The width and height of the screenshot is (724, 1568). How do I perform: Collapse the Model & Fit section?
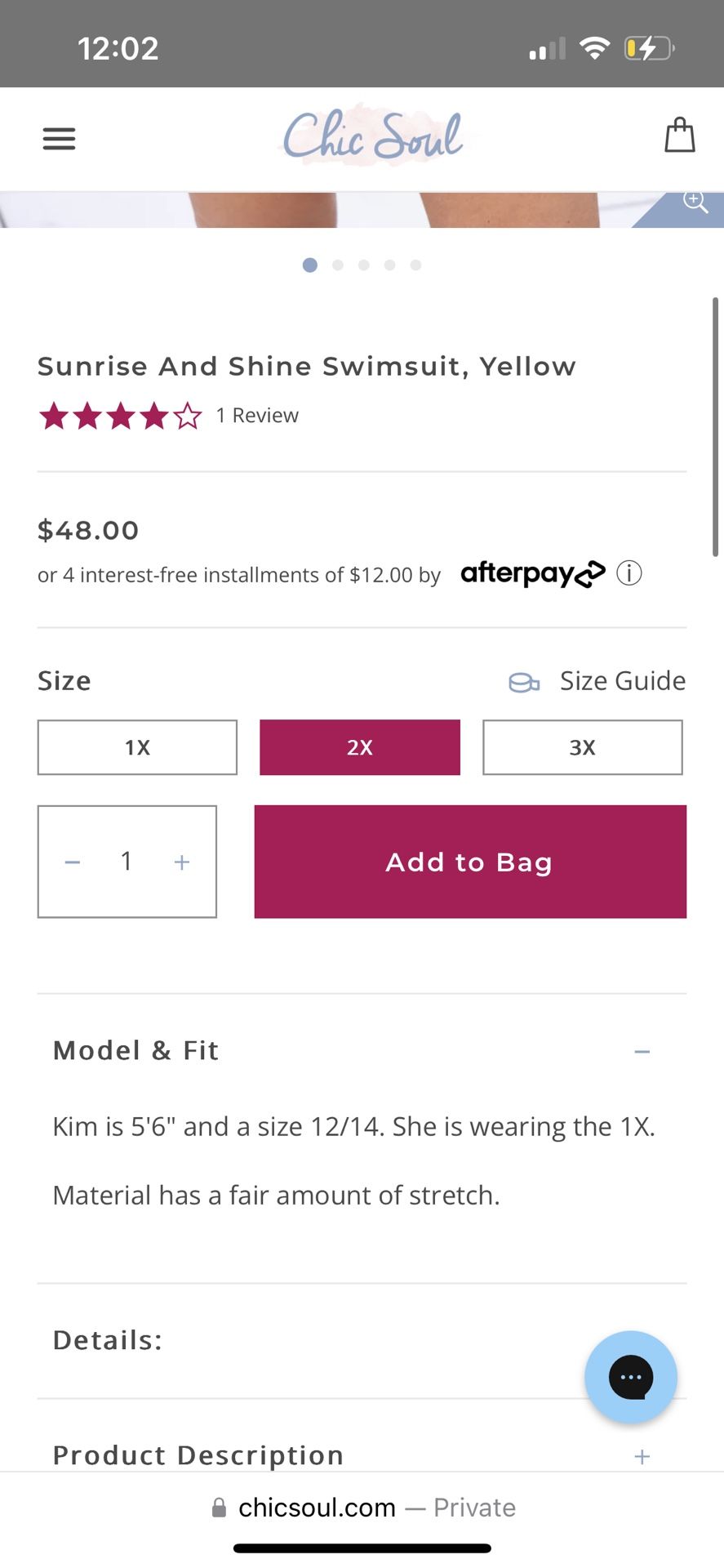pos(642,1052)
